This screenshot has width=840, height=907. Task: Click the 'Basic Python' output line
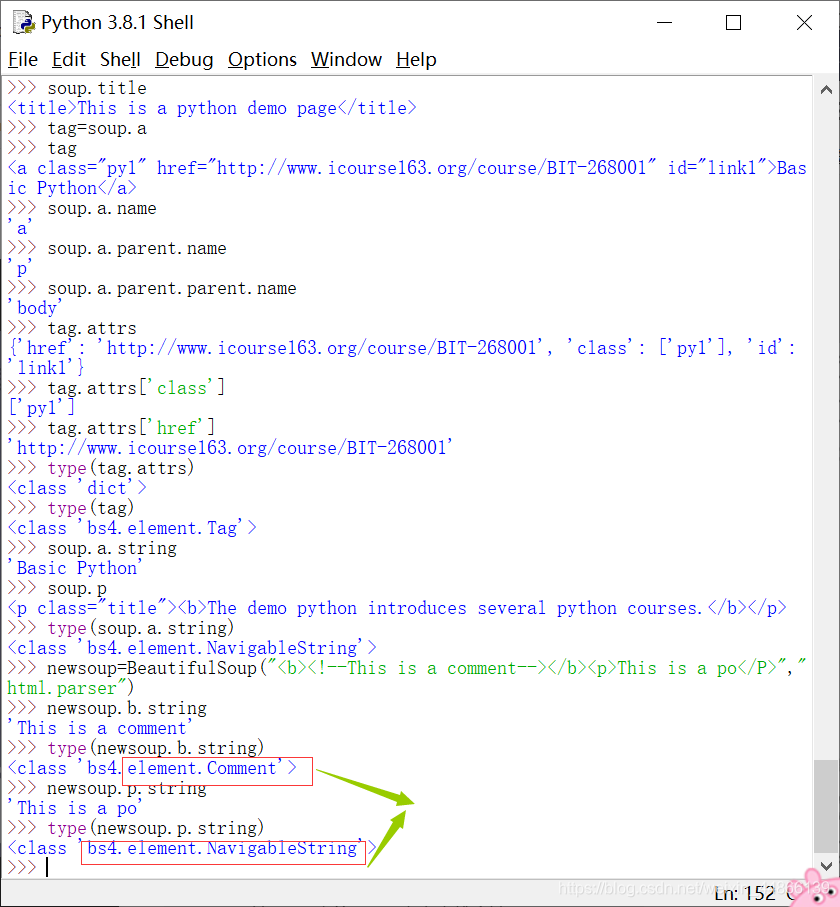pyautogui.click(x=75, y=568)
